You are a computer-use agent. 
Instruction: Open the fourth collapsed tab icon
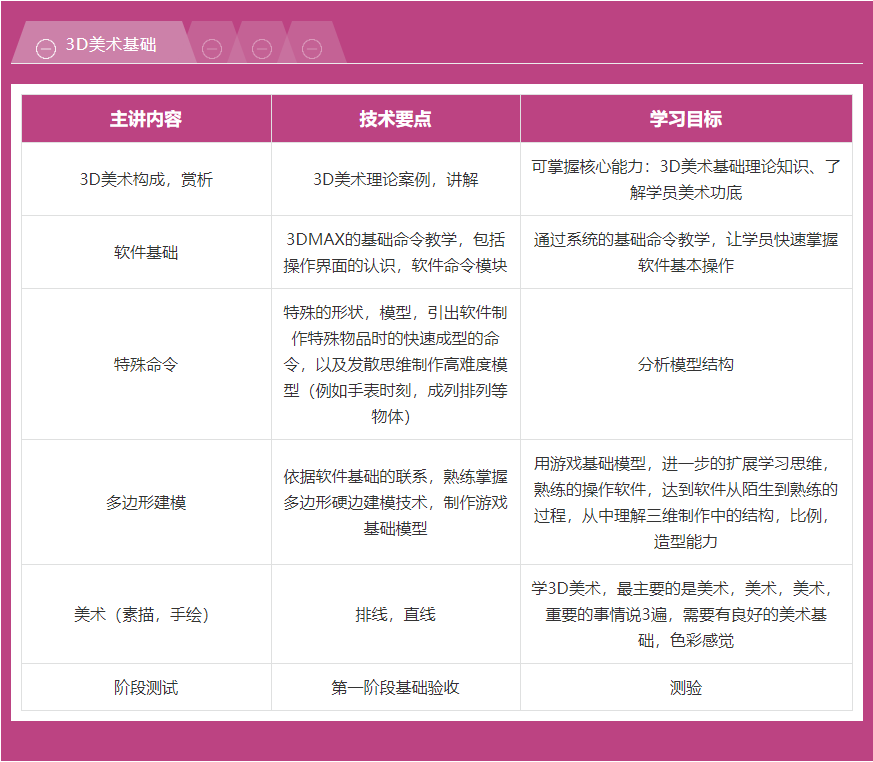pos(311,48)
